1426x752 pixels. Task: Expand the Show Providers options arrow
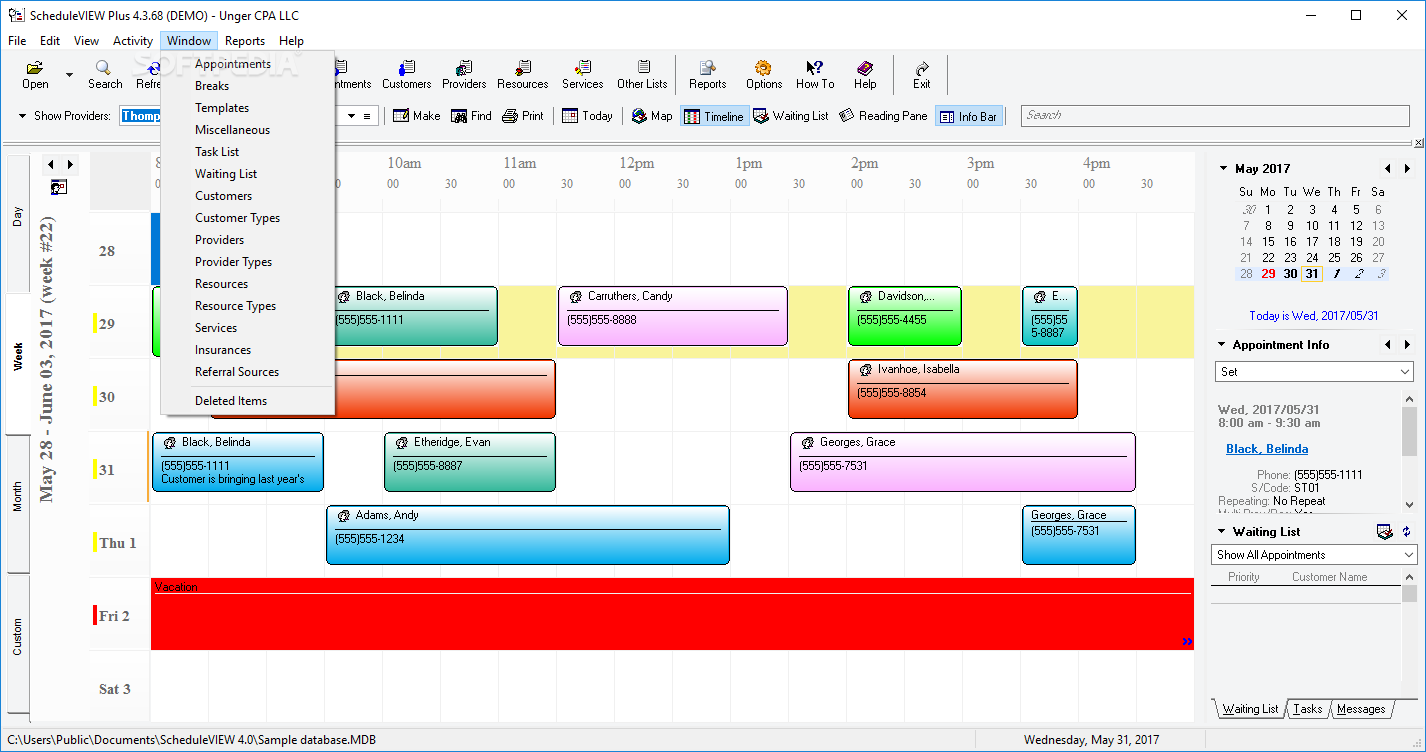[x=23, y=116]
